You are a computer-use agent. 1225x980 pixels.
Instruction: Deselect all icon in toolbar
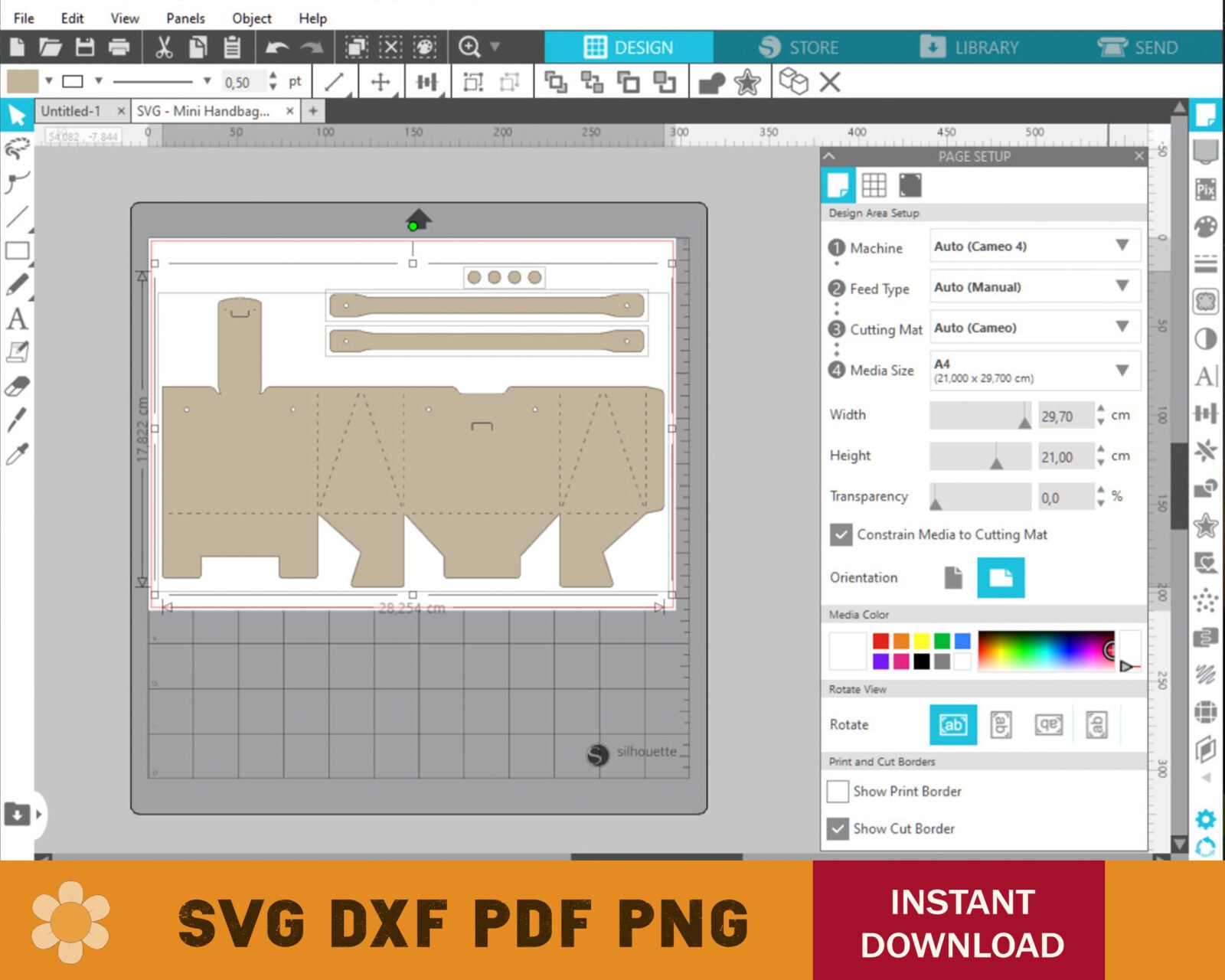(390, 47)
